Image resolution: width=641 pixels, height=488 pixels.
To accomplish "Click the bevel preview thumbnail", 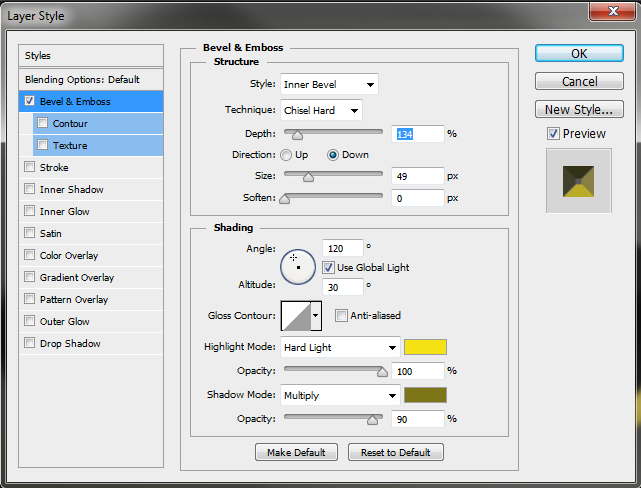I will pos(578,180).
